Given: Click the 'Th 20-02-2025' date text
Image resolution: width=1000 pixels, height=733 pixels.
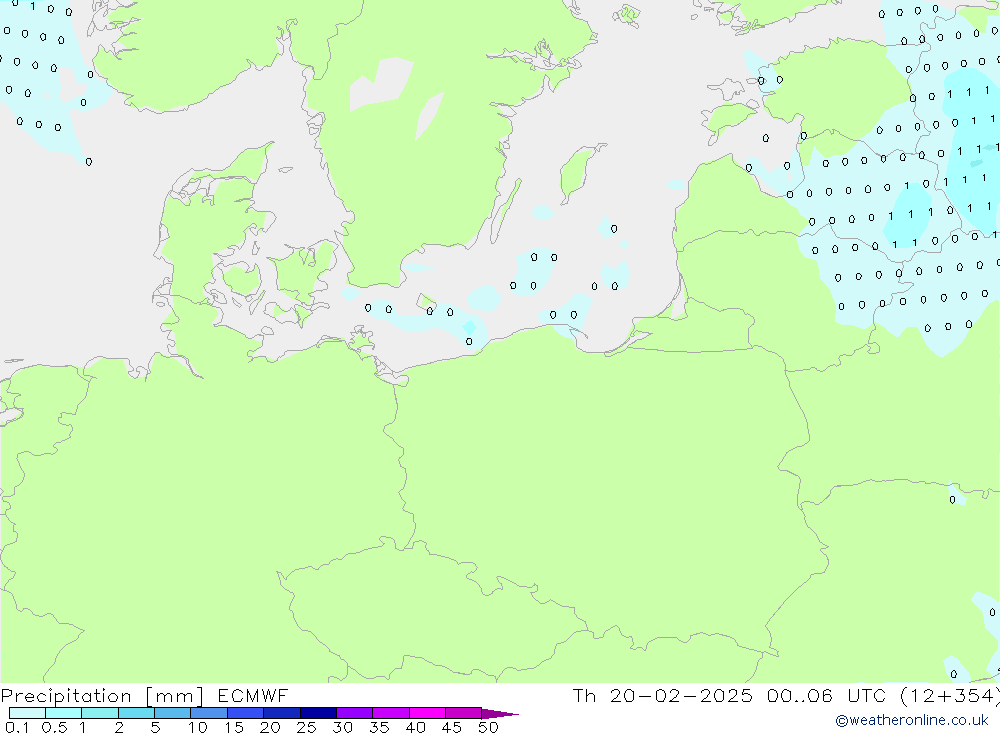Looking at the screenshot, I should [662, 695].
